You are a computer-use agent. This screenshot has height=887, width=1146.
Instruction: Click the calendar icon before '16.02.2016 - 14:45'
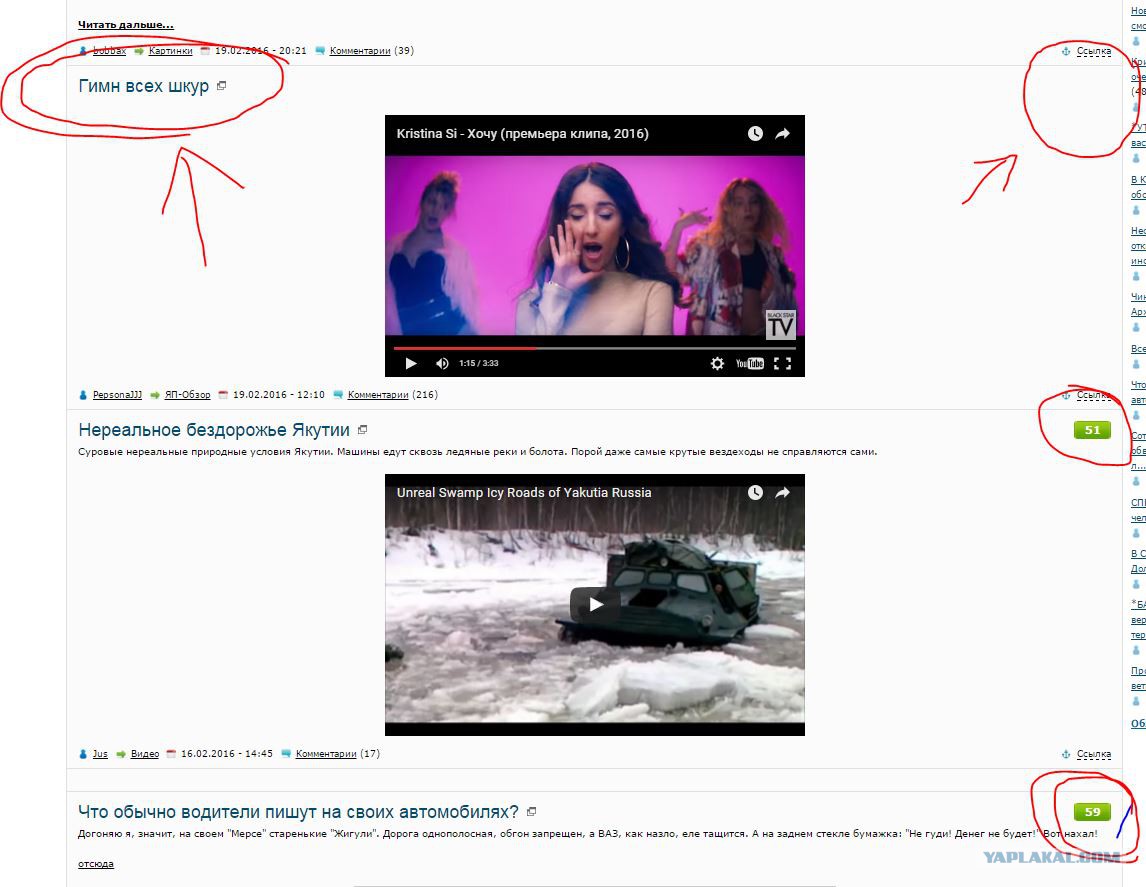[x=172, y=753]
